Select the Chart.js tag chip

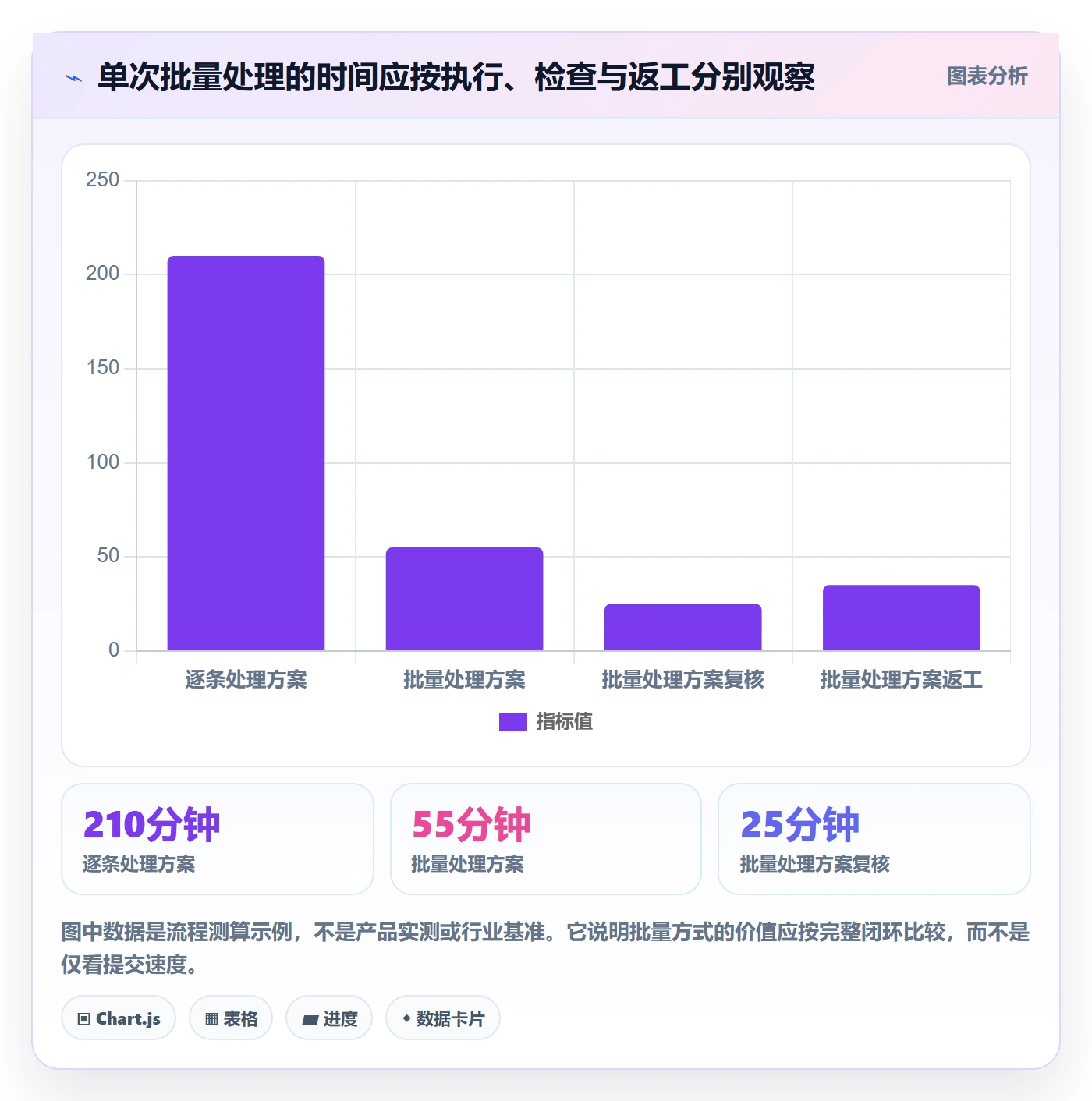click(119, 1018)
